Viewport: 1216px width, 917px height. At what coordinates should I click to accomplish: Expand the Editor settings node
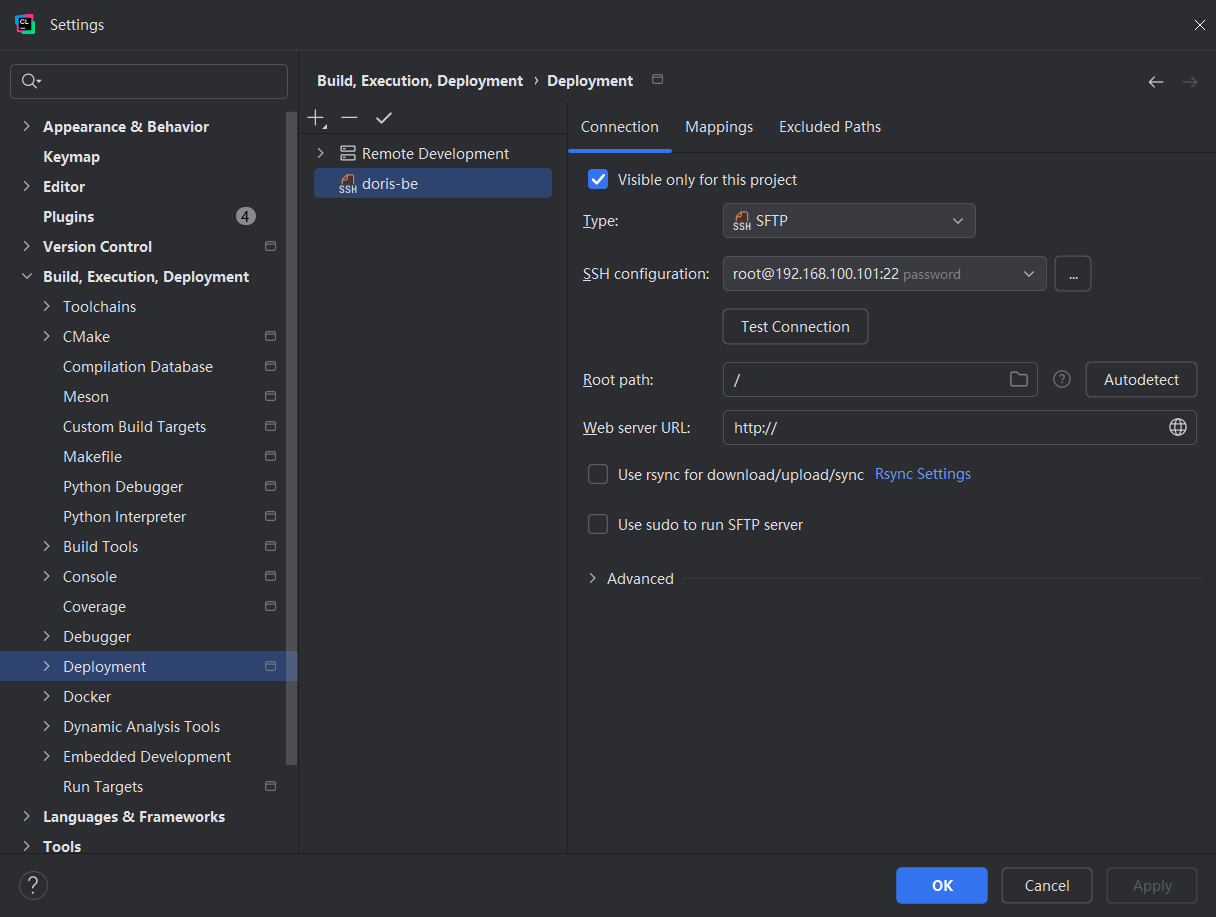point(26,187)
